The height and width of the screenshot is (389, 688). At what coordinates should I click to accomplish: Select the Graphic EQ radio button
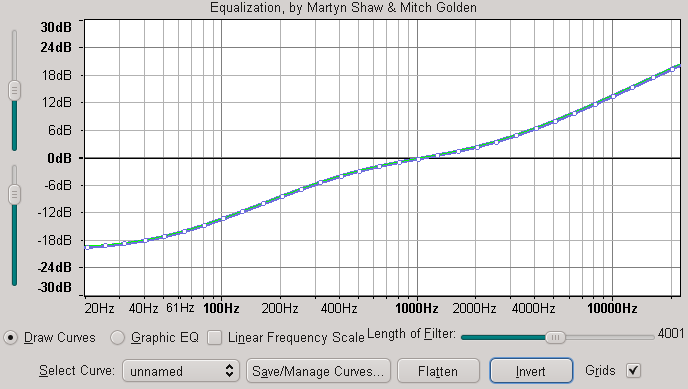click(x=117, y=338)
